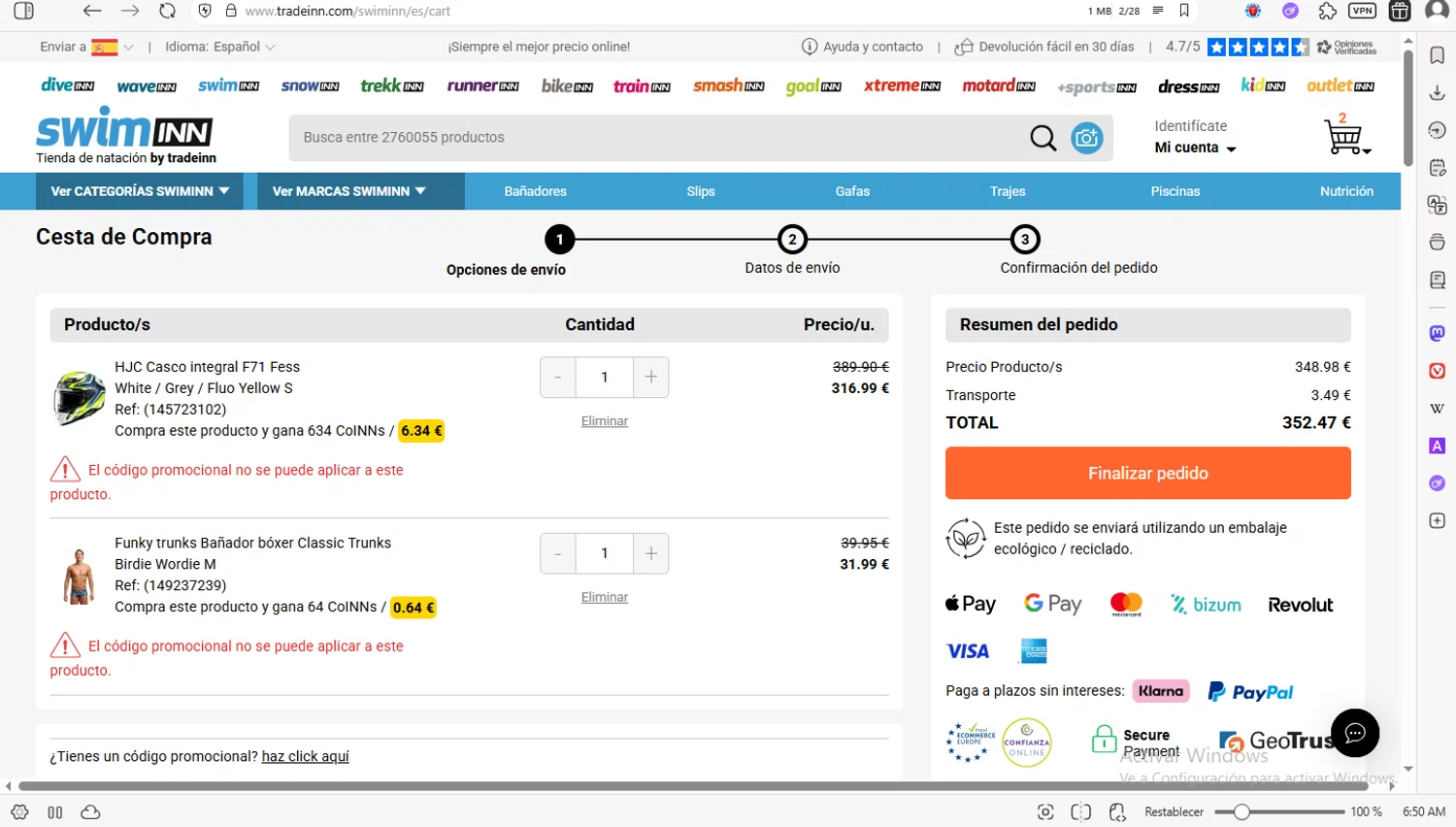This screenshot has width=1456, height=827.
Task: Open the History panel in the sidebar
Action: pos(1438,130)
